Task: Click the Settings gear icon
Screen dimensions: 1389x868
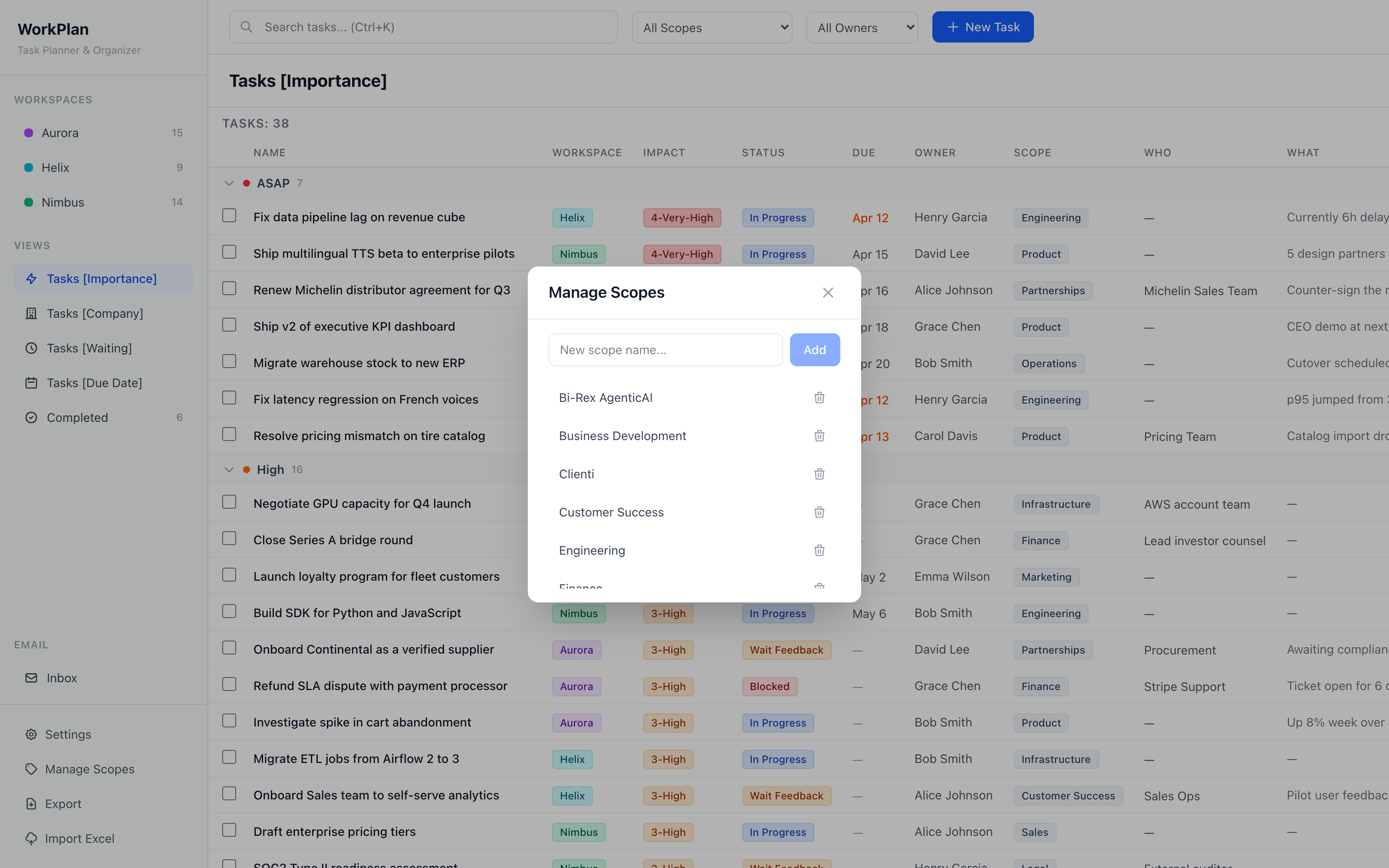Action: click(x=31, y=734)
